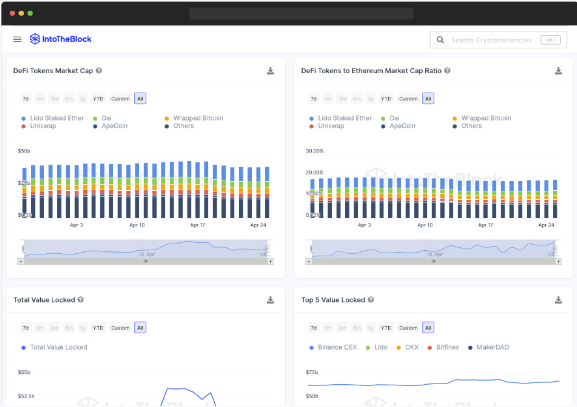Screen dimensions: 577x407
Task: Select YTD range in DeFi Tokens Market Cap
Action: tap(98, 99)
